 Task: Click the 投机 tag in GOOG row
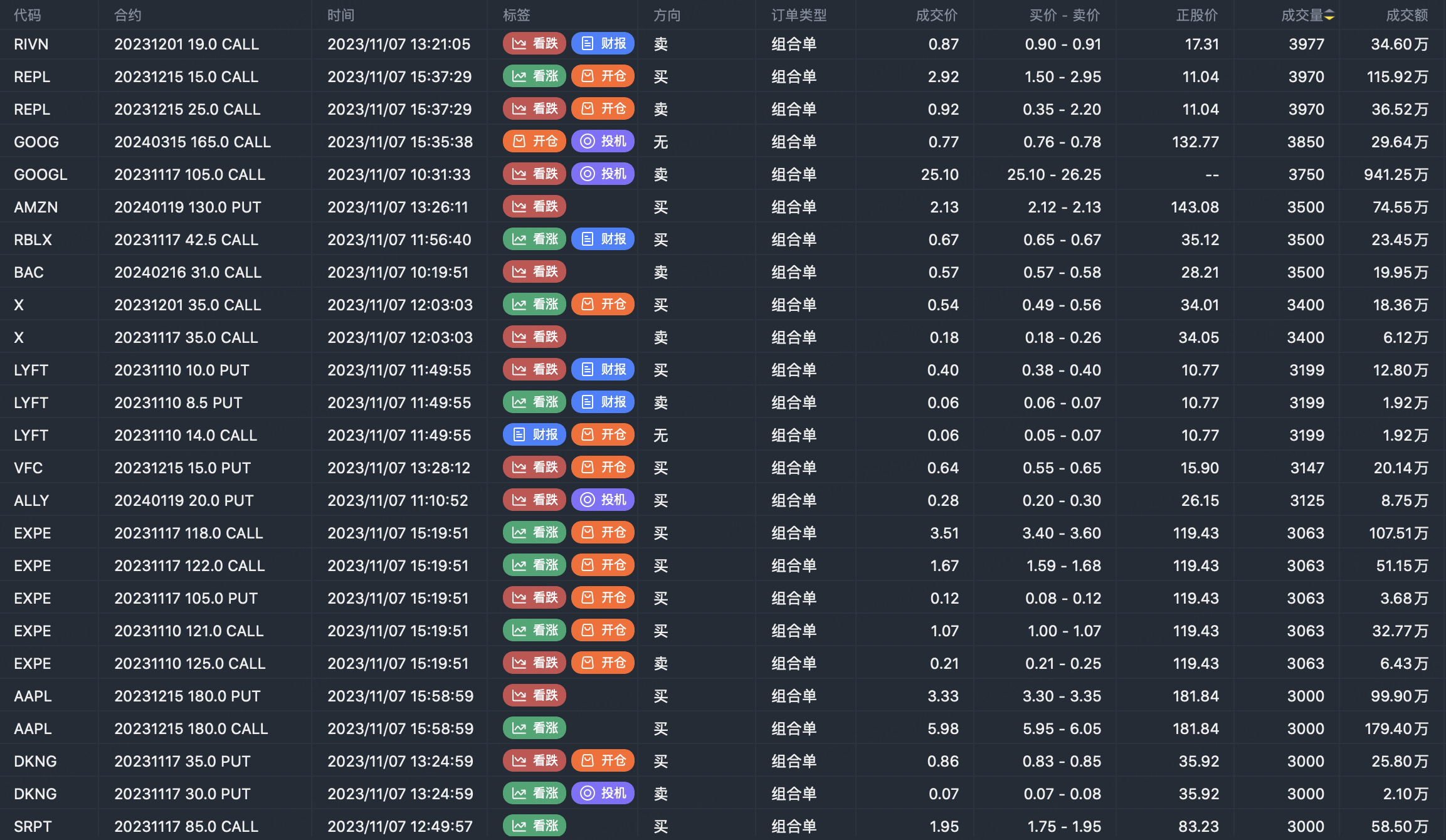click(603, 142)
